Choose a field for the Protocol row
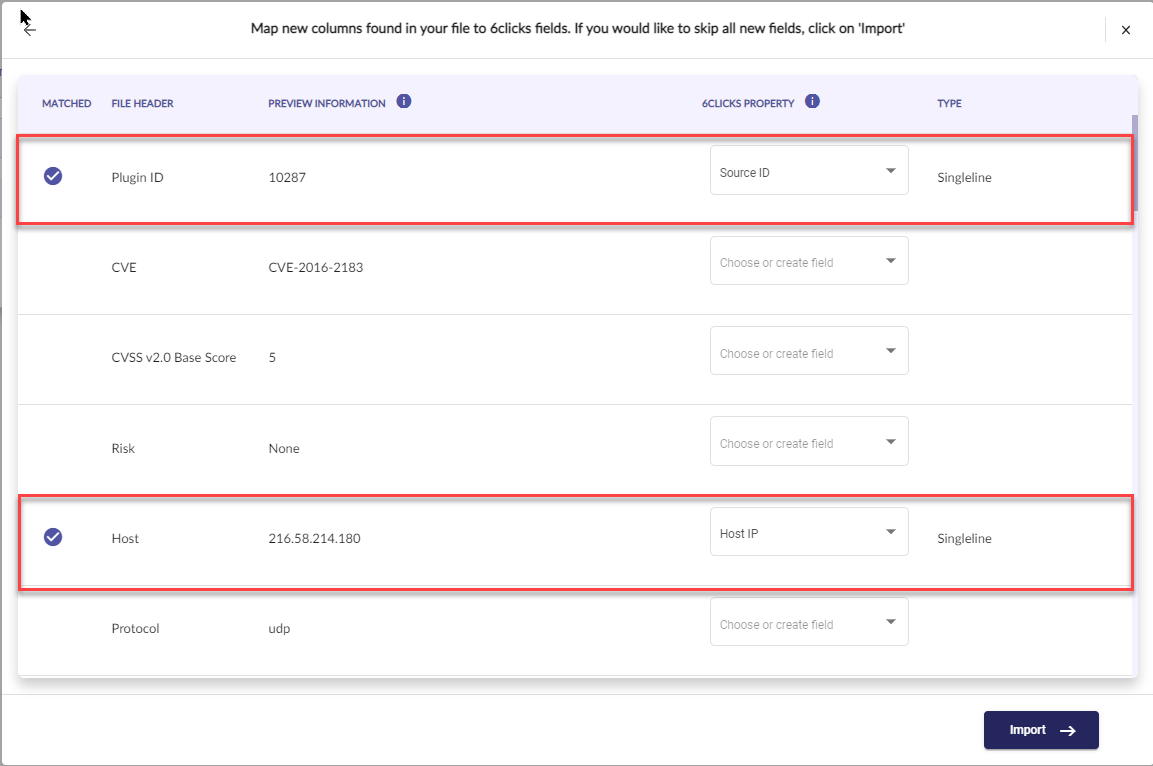This screenshot has width=1153, height=766. [809, 623]
